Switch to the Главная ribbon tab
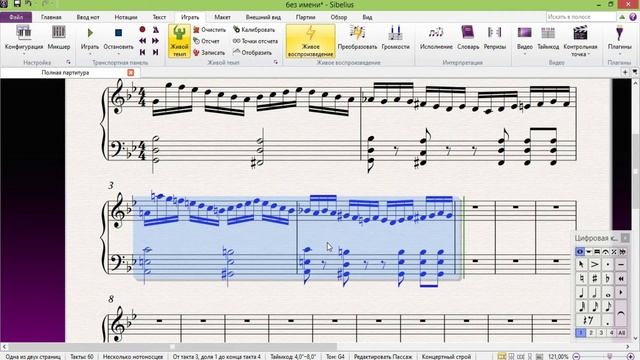The height and width of the screenshot is (360, 640). point(51,17)
